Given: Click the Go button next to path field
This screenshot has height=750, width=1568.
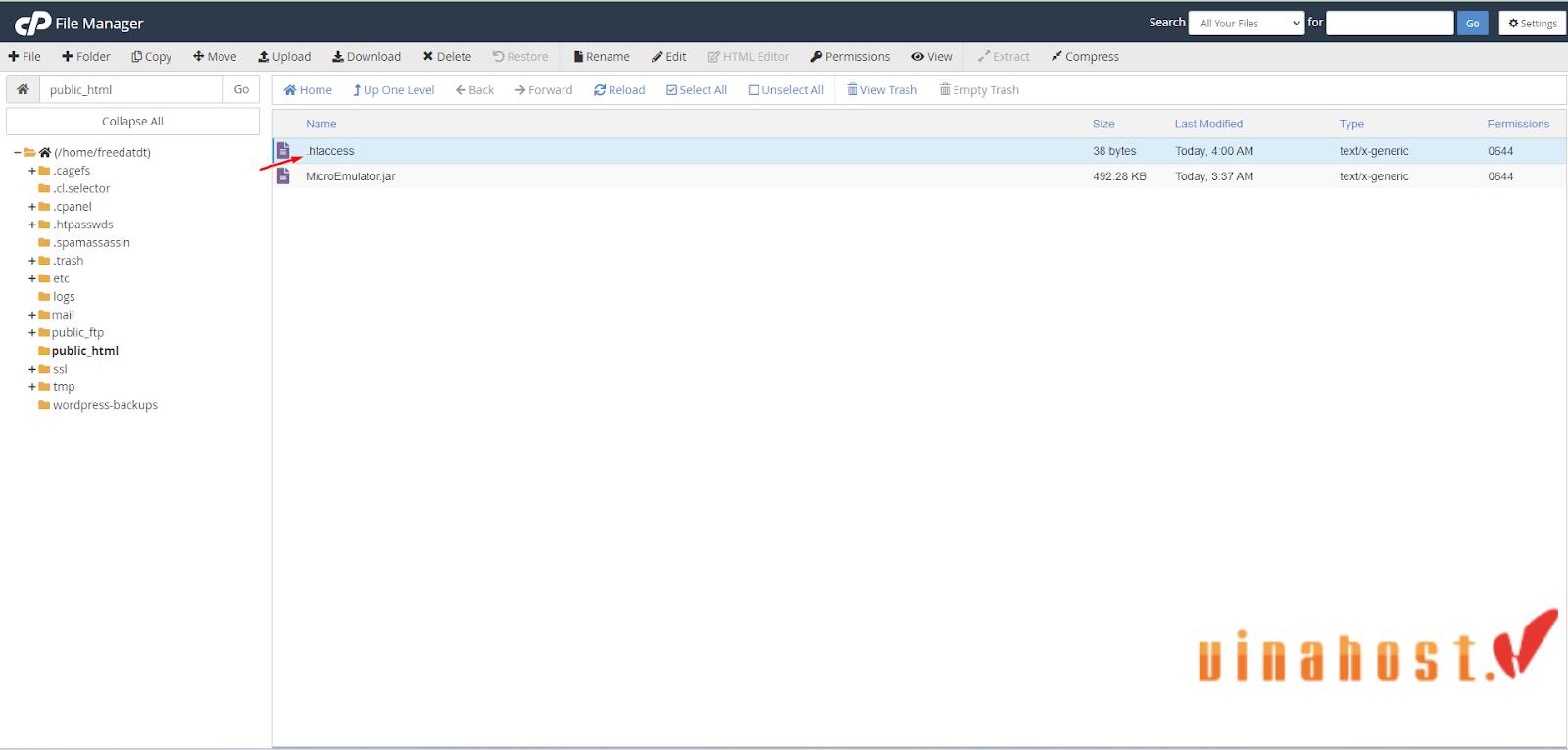Looking at the screenshot, I should point(241,89).
